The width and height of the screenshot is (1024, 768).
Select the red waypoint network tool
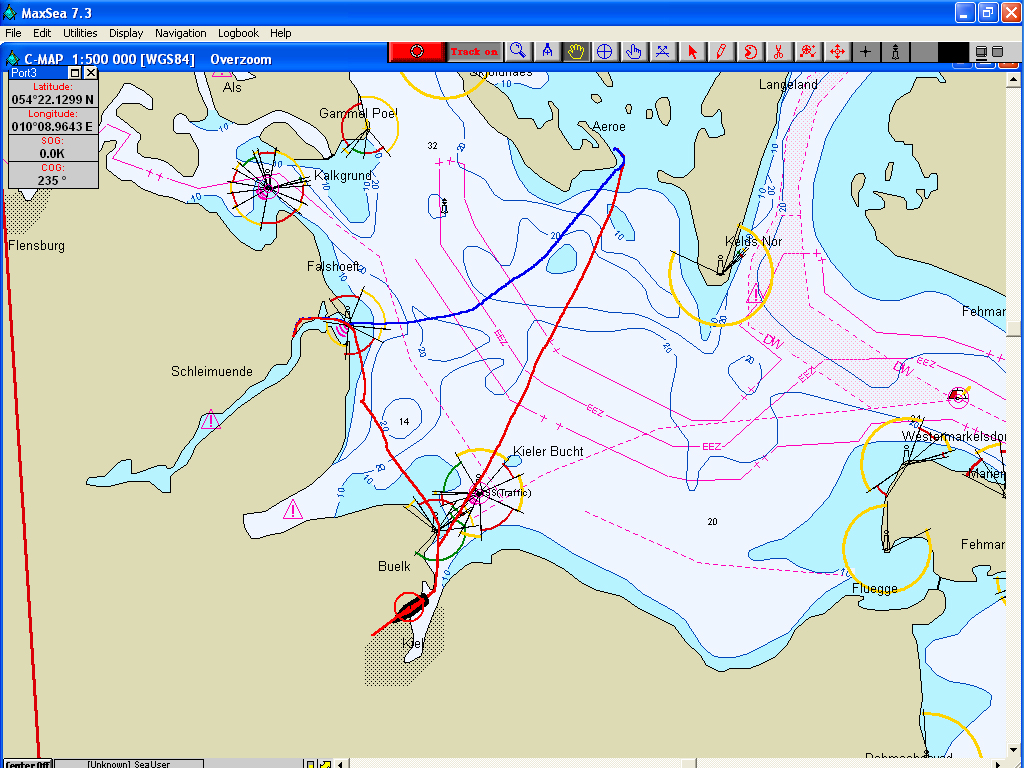808,52
